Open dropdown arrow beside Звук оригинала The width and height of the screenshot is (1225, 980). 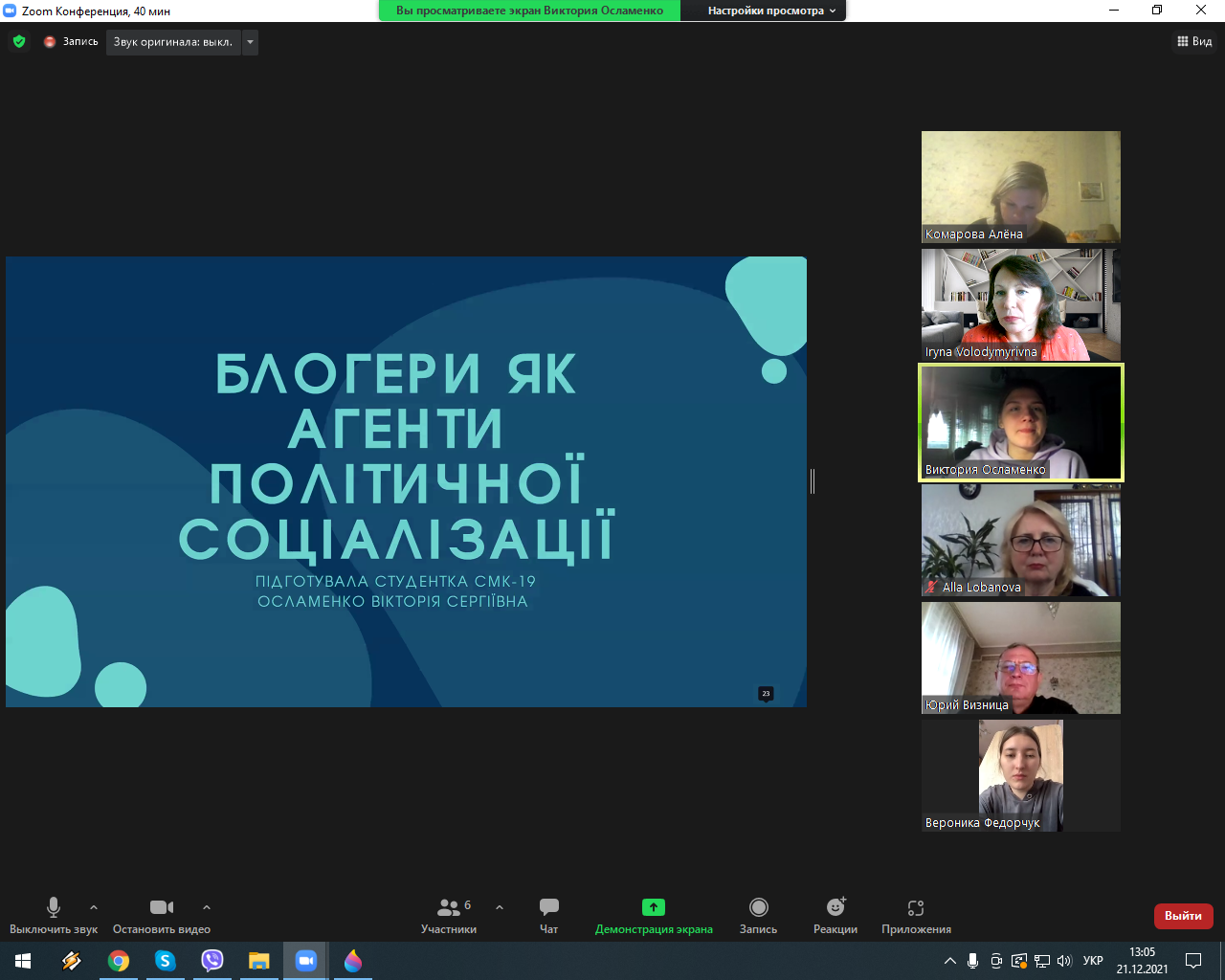point(250,42)
